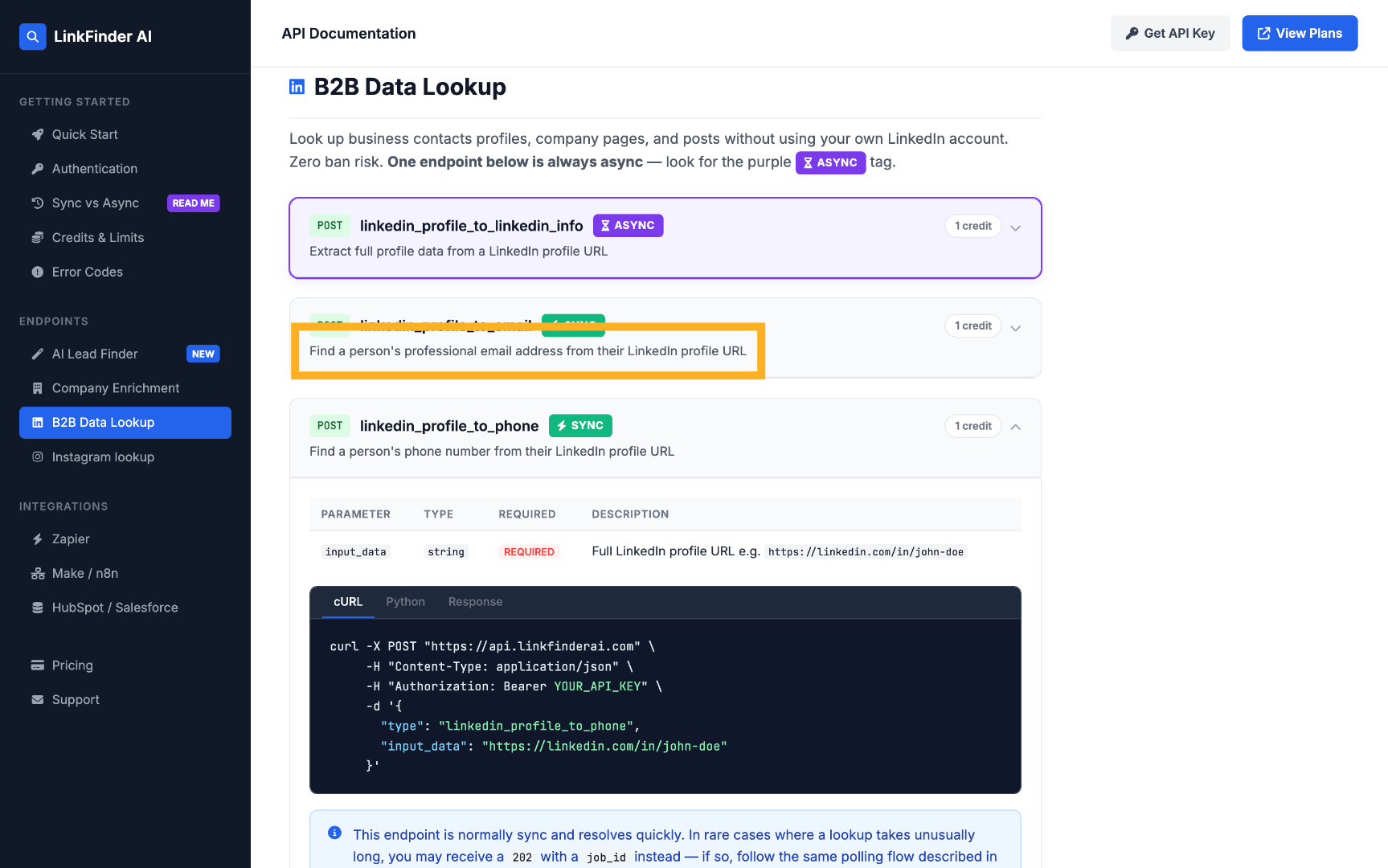Open the Credits & Limits section
Screen dimensions: 1388x868
[125, 238]
